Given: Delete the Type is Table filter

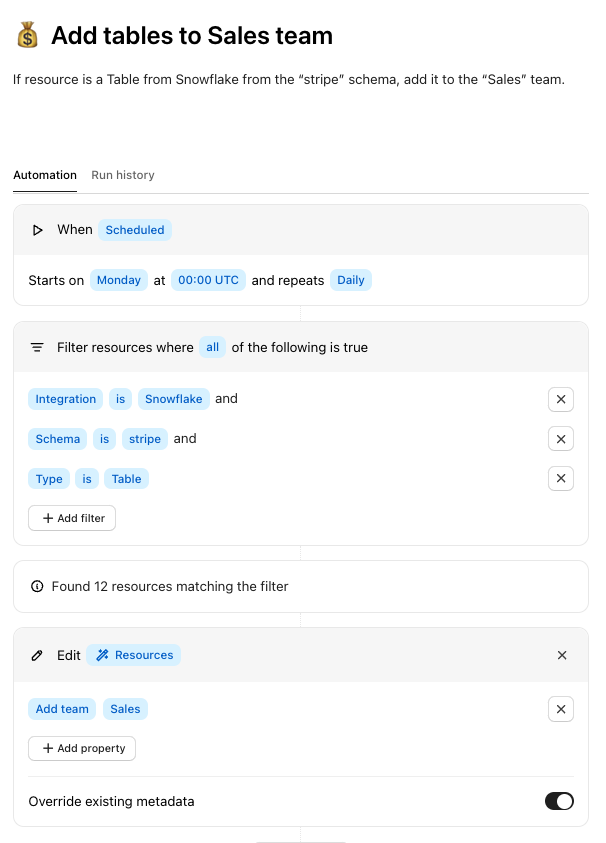Looking at the screenshot, I should click(561, 479).
